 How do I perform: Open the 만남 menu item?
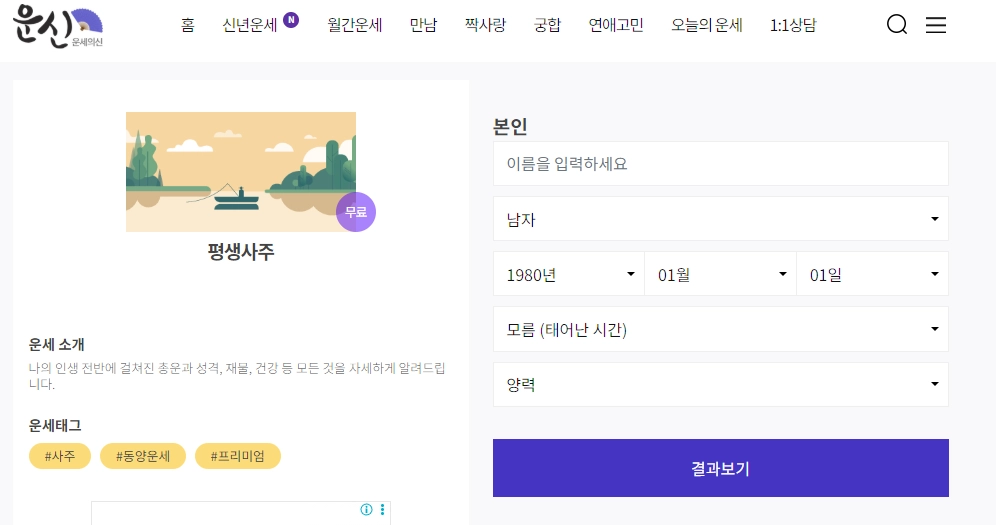pos(423,25)
